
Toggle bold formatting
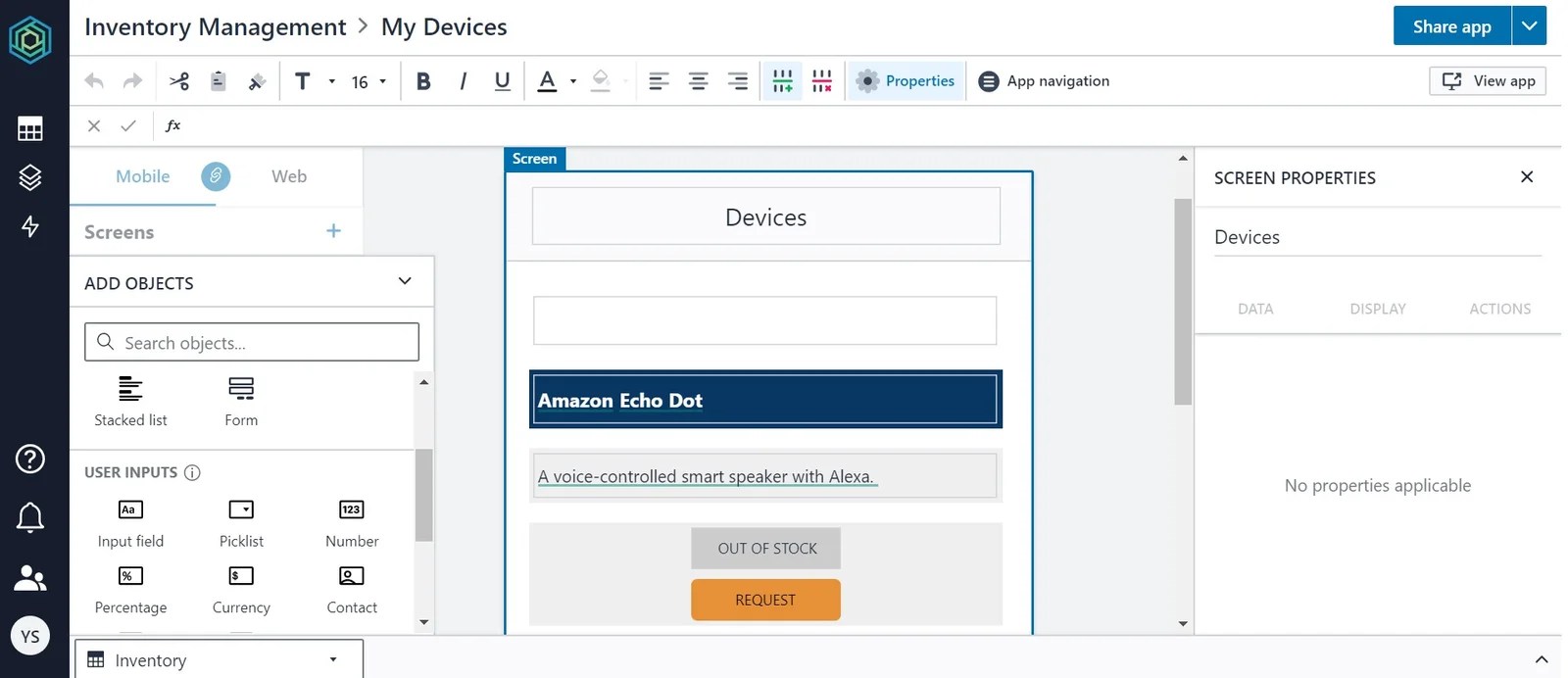[423, 81]
